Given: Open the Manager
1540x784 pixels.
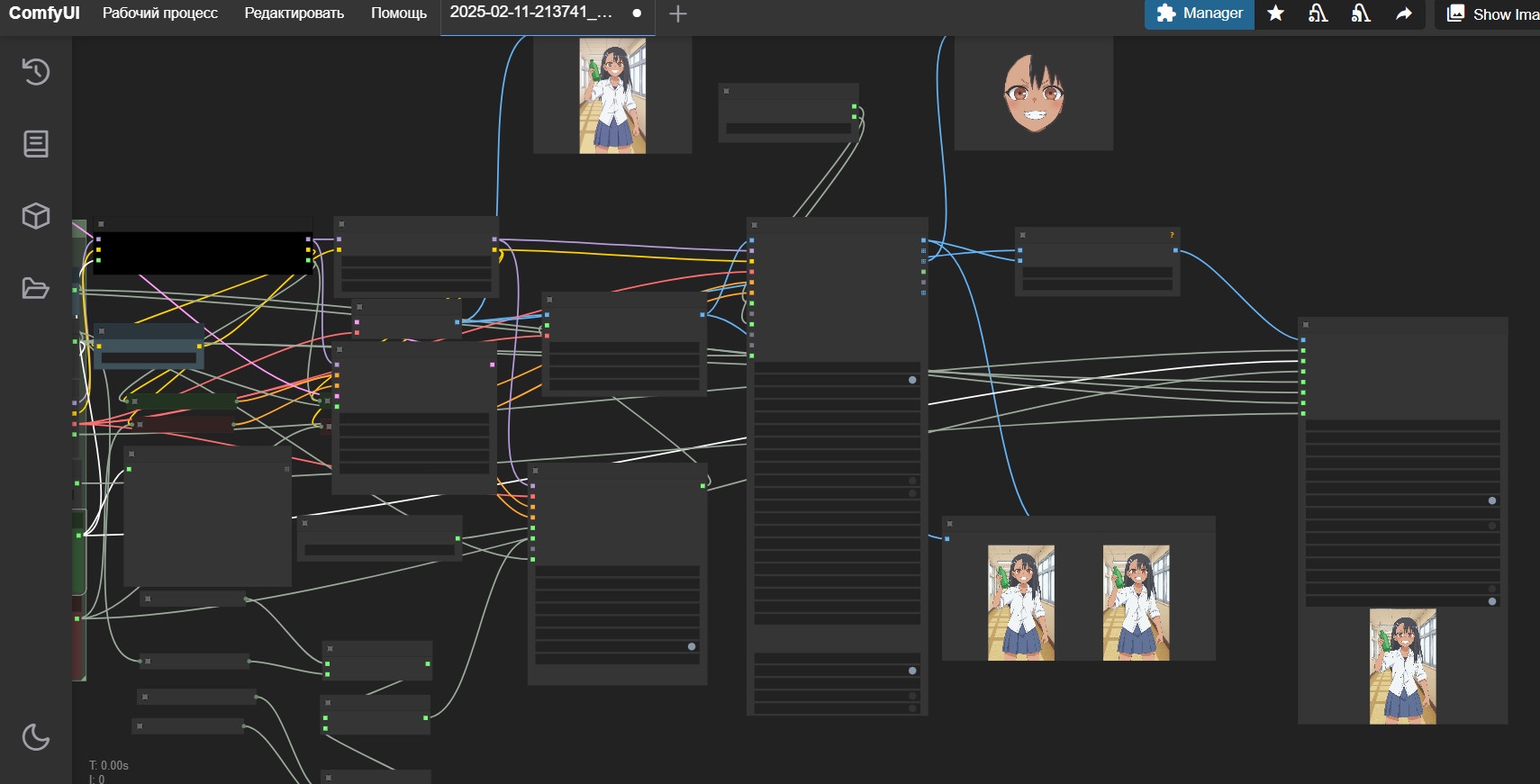Looking at the screenshot, I should point(1200,14).
